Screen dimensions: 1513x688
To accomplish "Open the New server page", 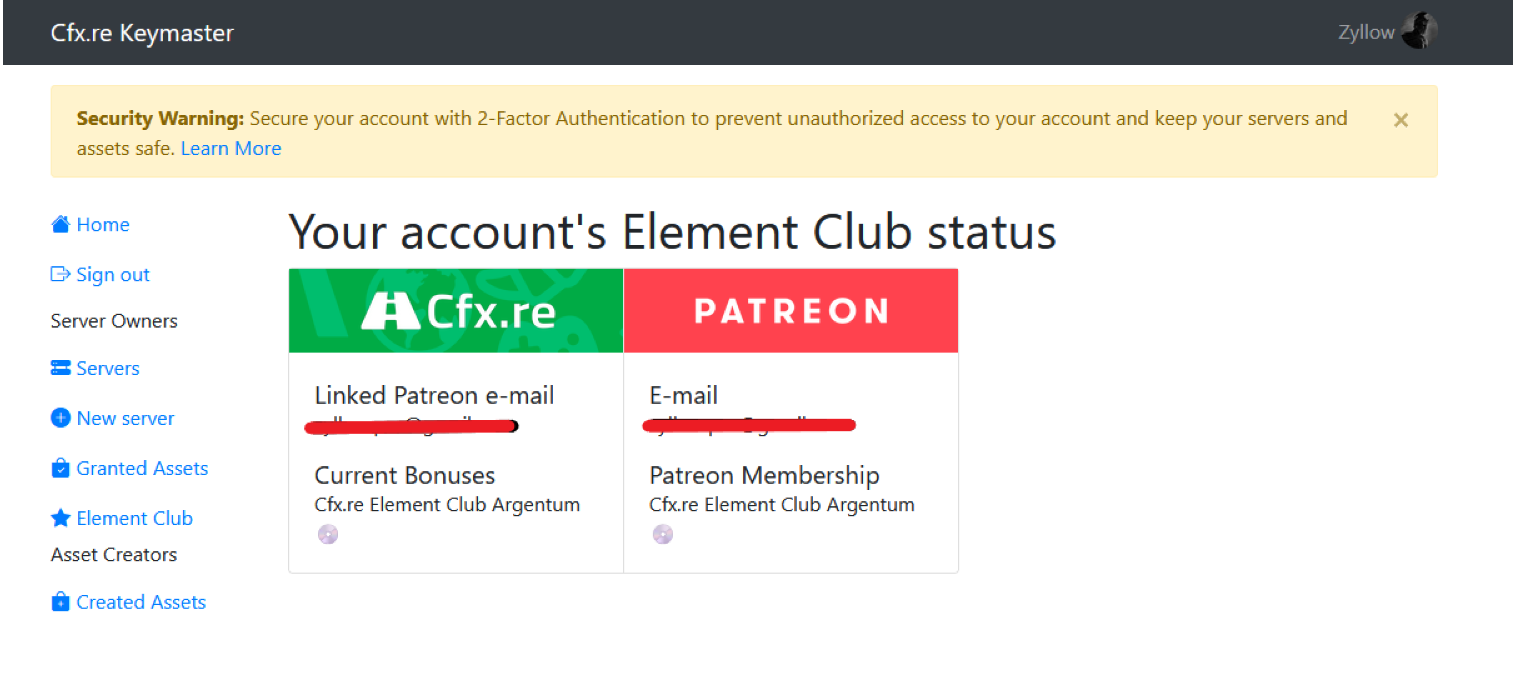I will click(x=125, y=418).
